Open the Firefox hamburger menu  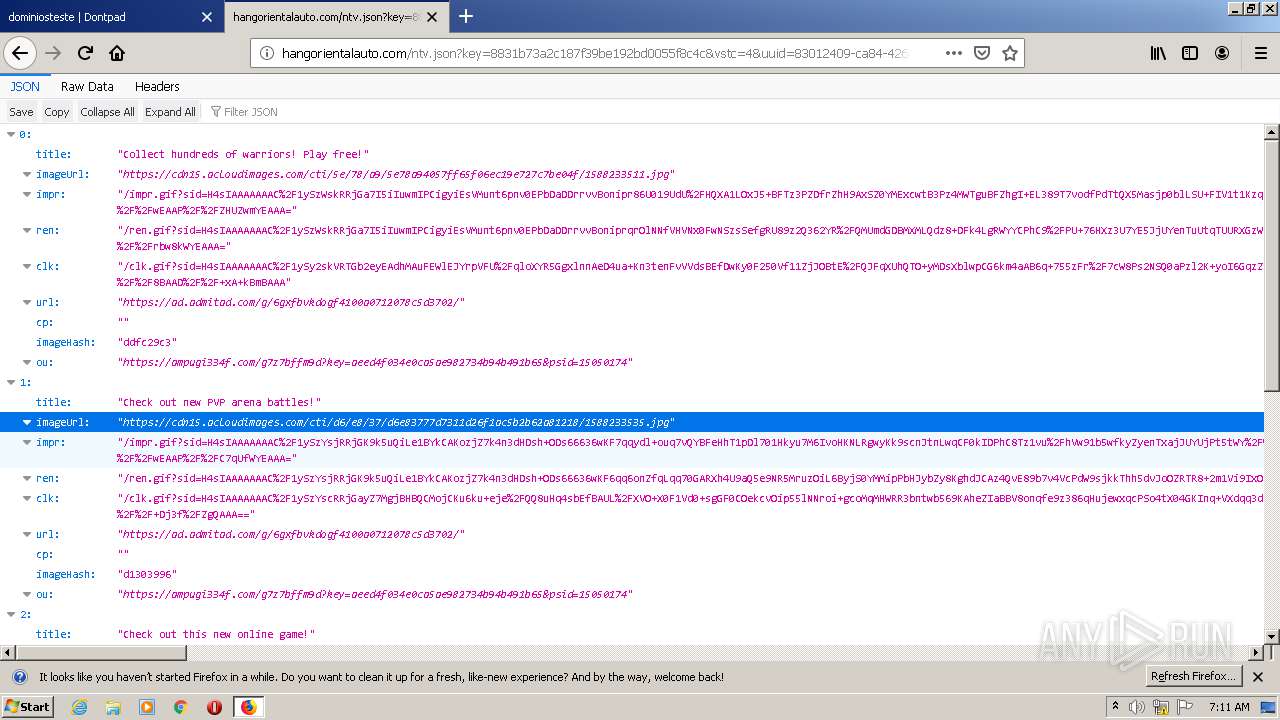coord(1260,53)
